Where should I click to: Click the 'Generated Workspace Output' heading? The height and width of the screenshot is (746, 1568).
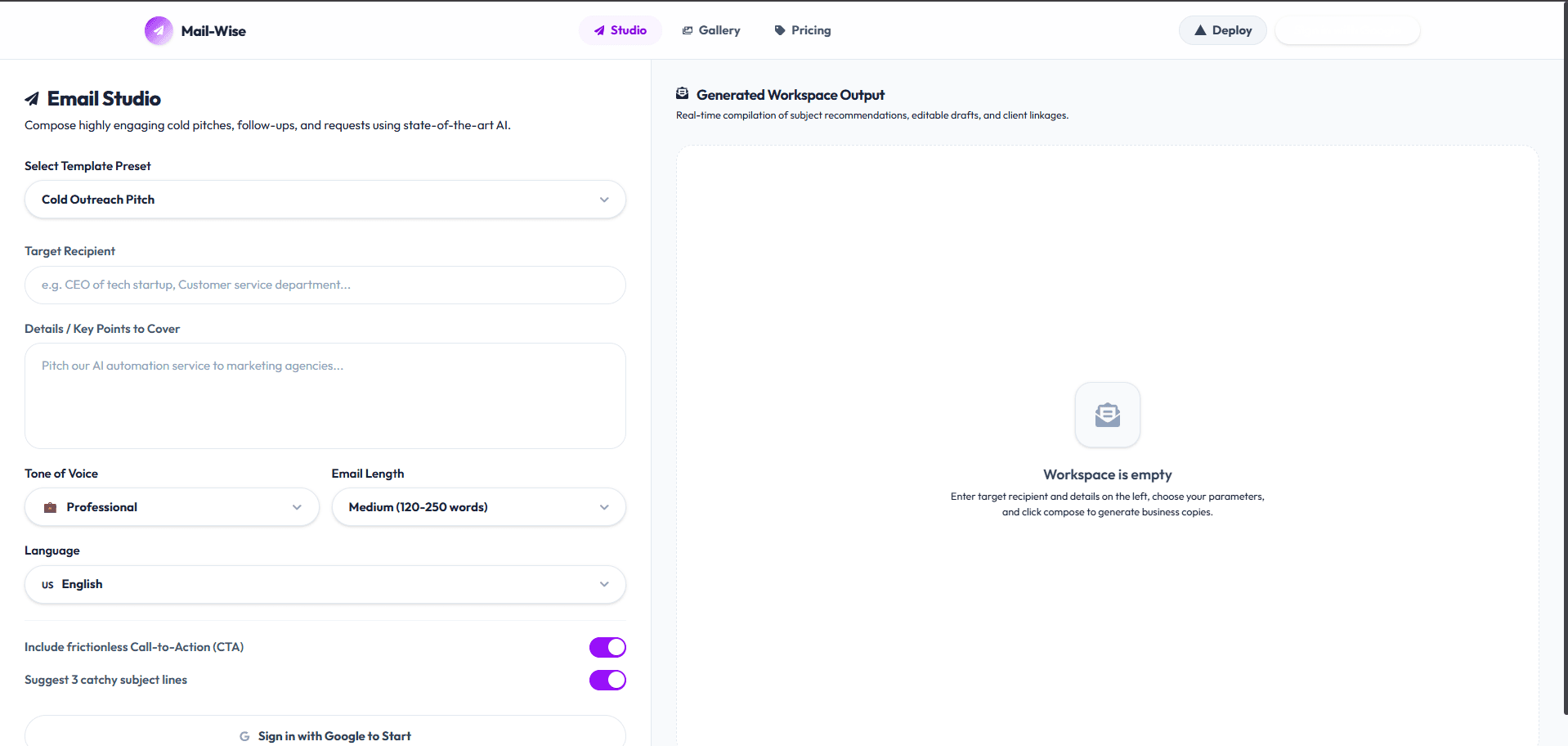point(791,95)
